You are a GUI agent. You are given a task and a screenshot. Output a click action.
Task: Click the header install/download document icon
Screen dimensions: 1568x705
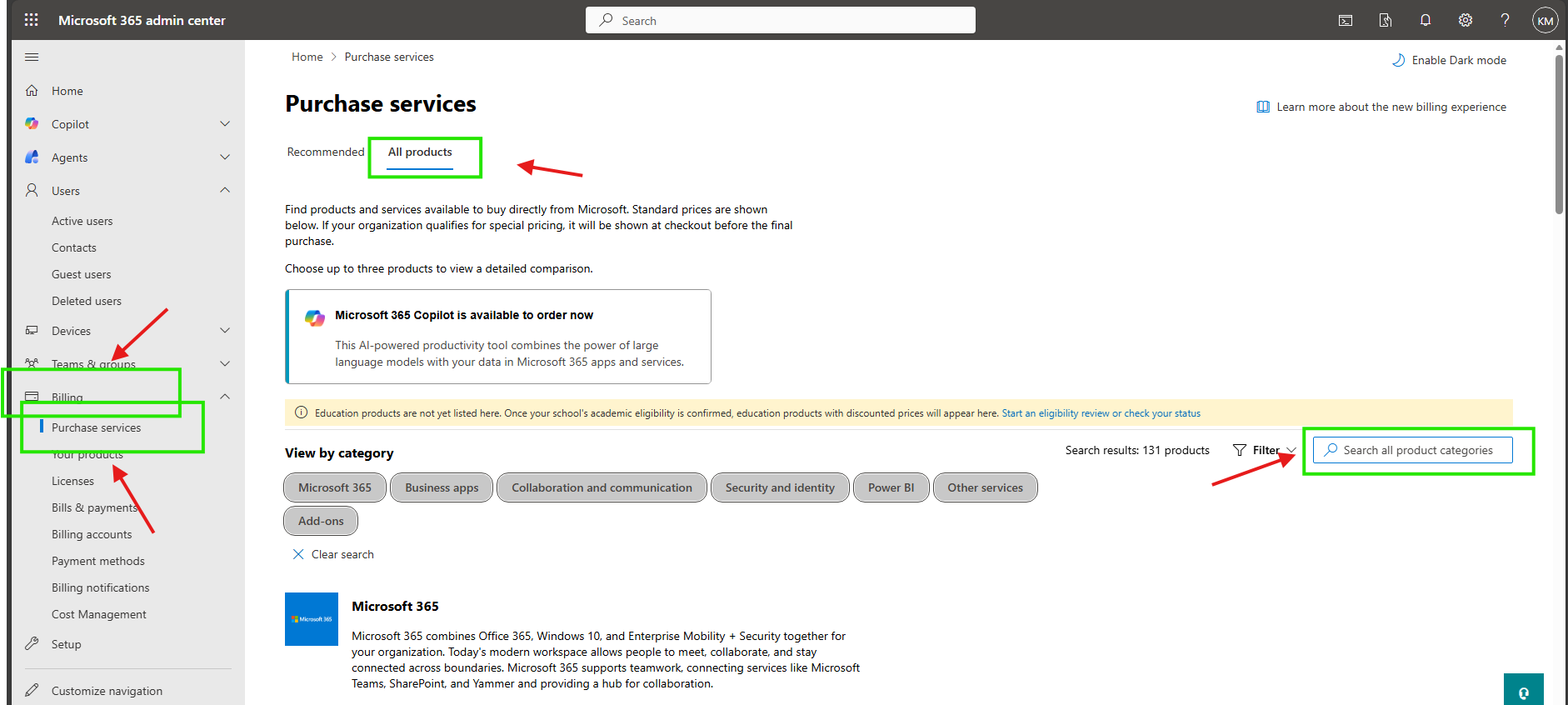click(x=1386, y=20)
